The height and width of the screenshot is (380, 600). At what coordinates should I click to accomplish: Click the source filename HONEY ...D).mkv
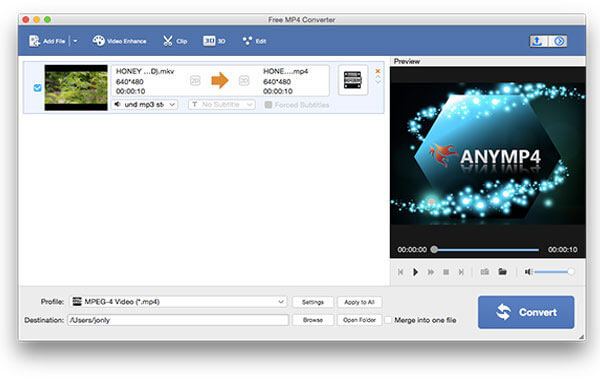[145, 71]
